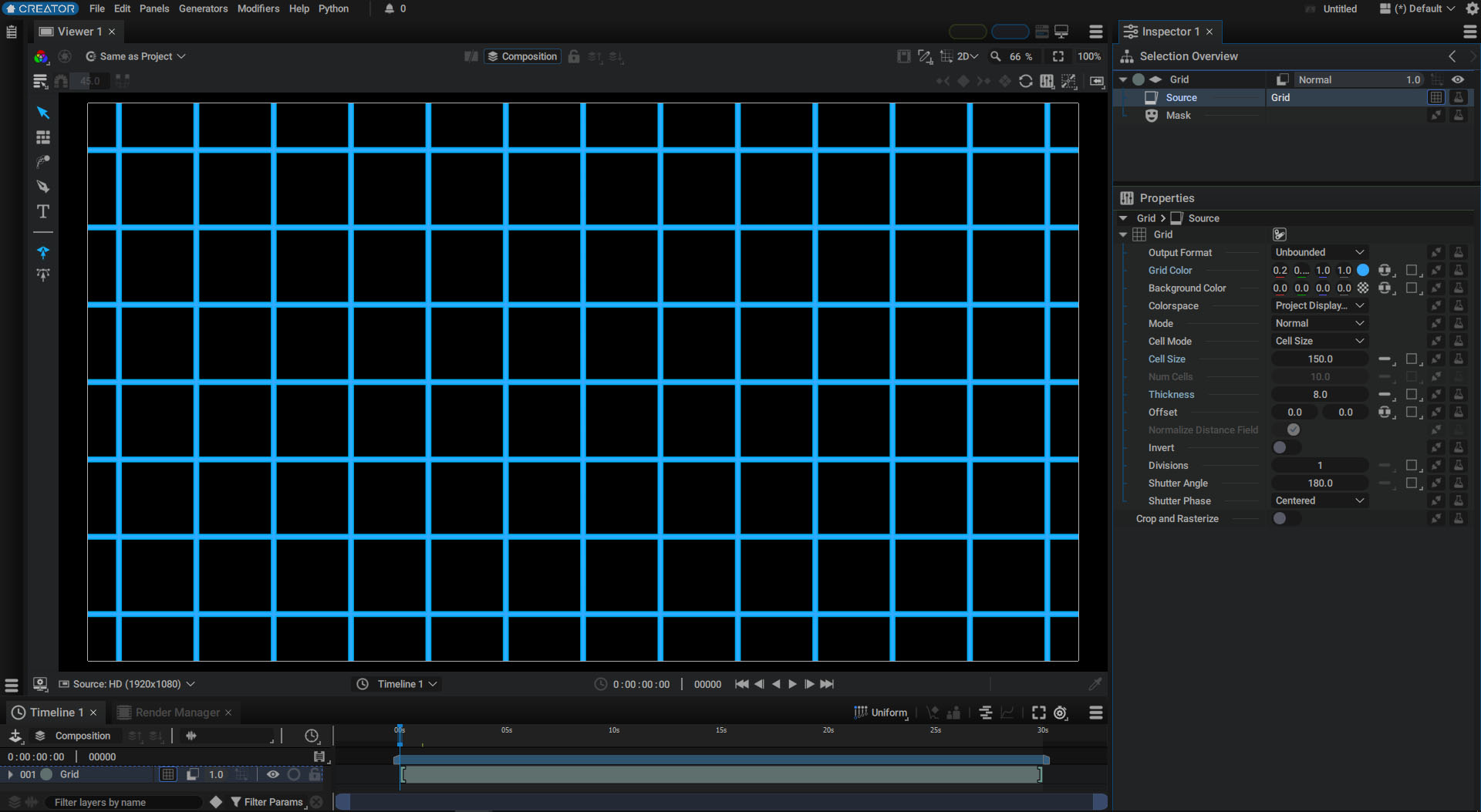
Task: Click the Filter Params button
Action: click(x=267, y=802)
